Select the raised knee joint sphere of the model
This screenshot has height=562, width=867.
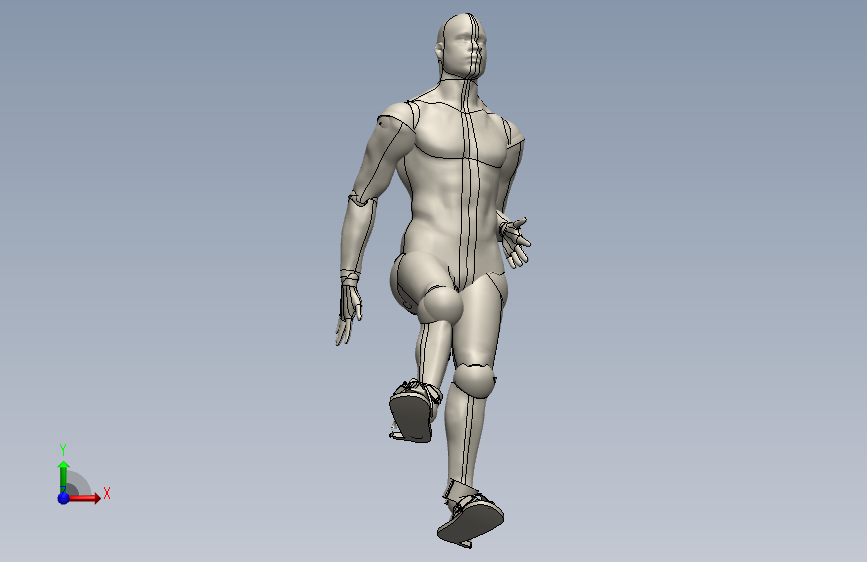pos(440,306)
